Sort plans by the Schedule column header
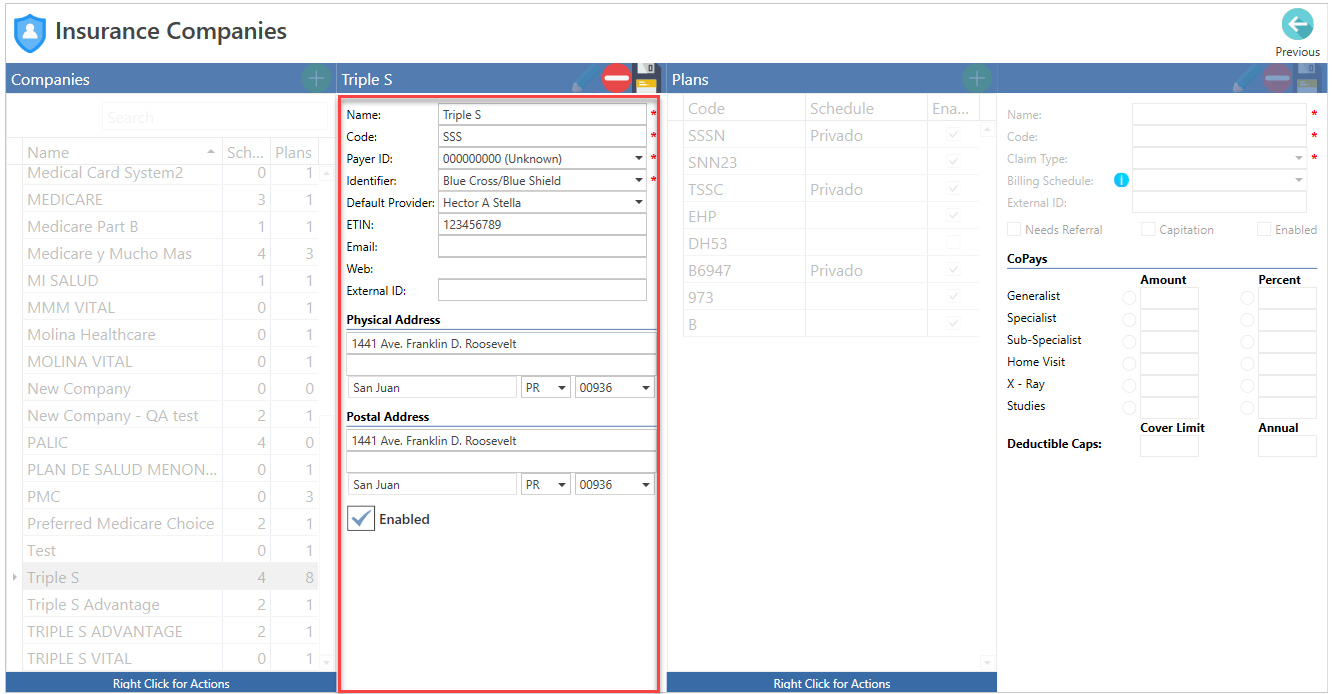The image size is (1332, 694). coord(866,108)
